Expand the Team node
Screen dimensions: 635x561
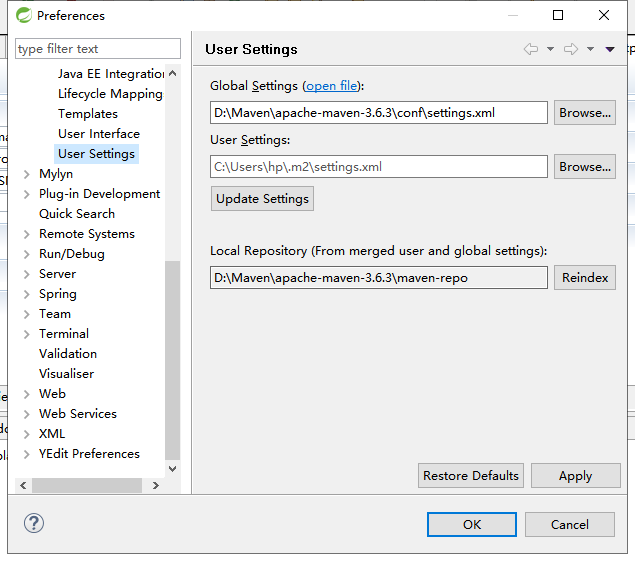coord(27,314)
